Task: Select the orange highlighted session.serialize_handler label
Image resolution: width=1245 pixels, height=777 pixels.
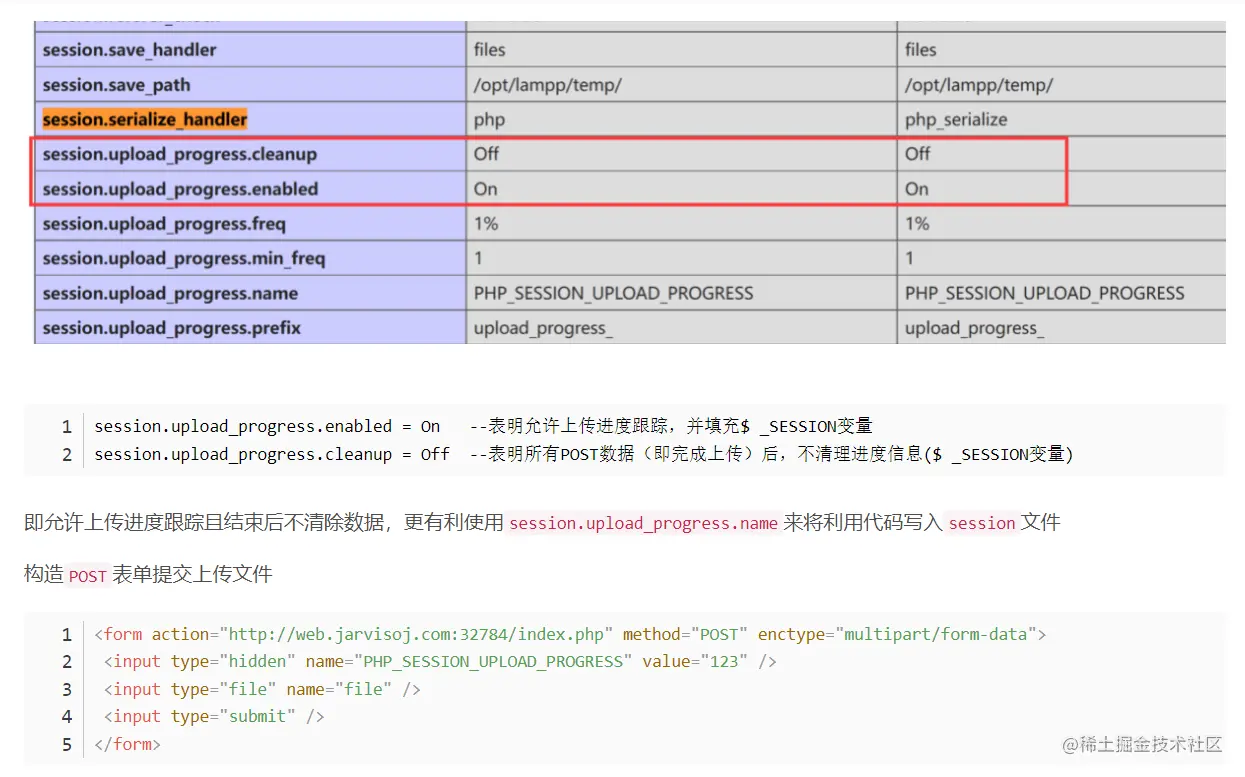Action: 145,119
